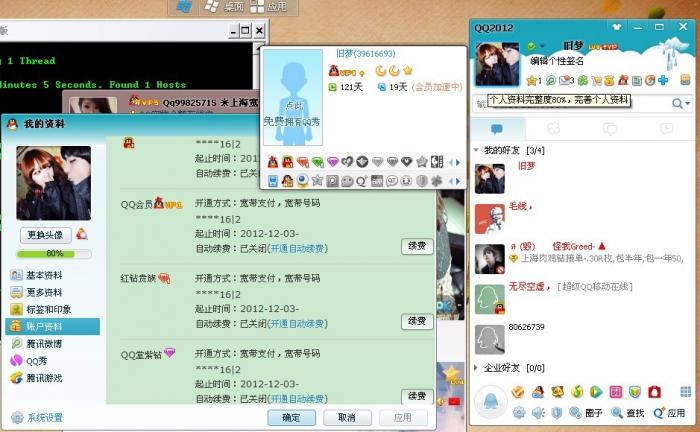Open the red shopping bag icon

[x=654, y=392]
